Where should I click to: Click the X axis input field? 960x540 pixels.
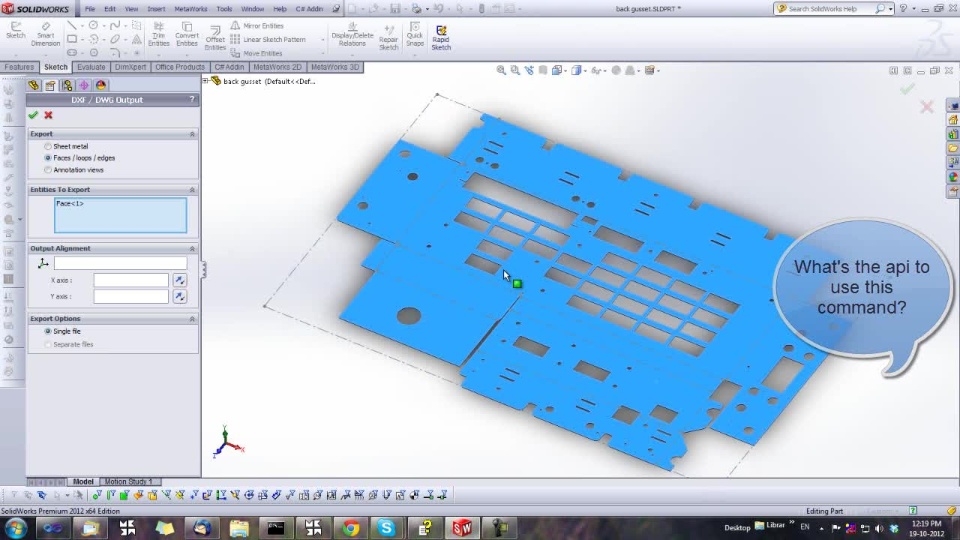(131, 280)
